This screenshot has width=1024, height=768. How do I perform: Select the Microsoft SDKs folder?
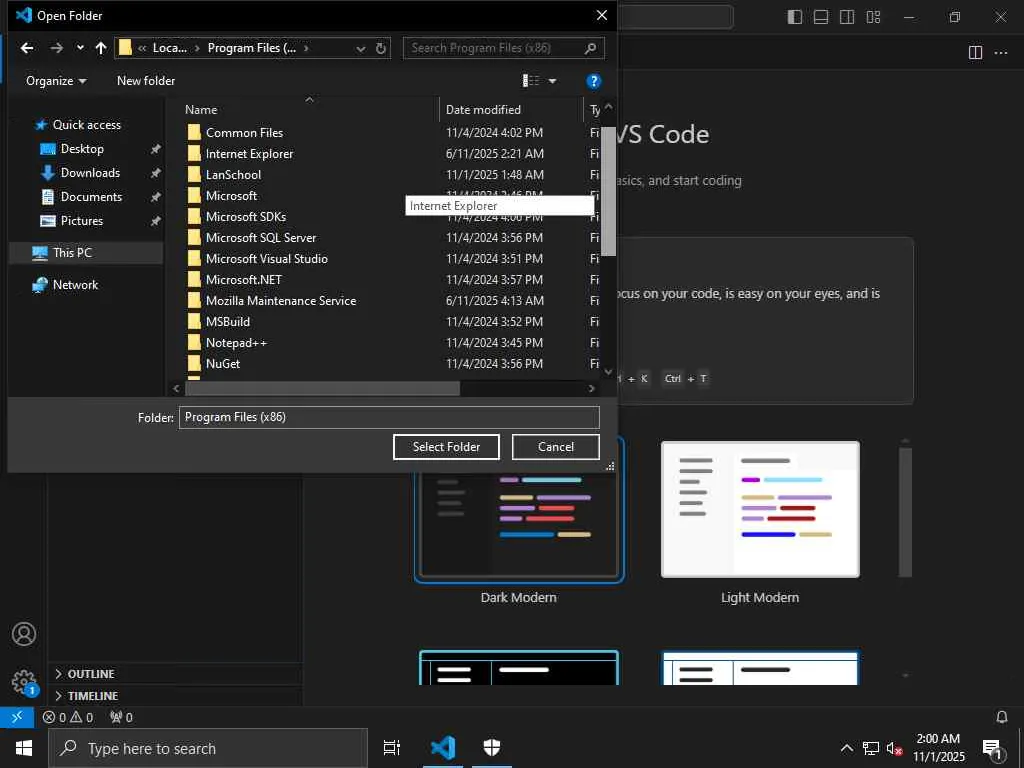pyautogui.click(x=246, y=217)
